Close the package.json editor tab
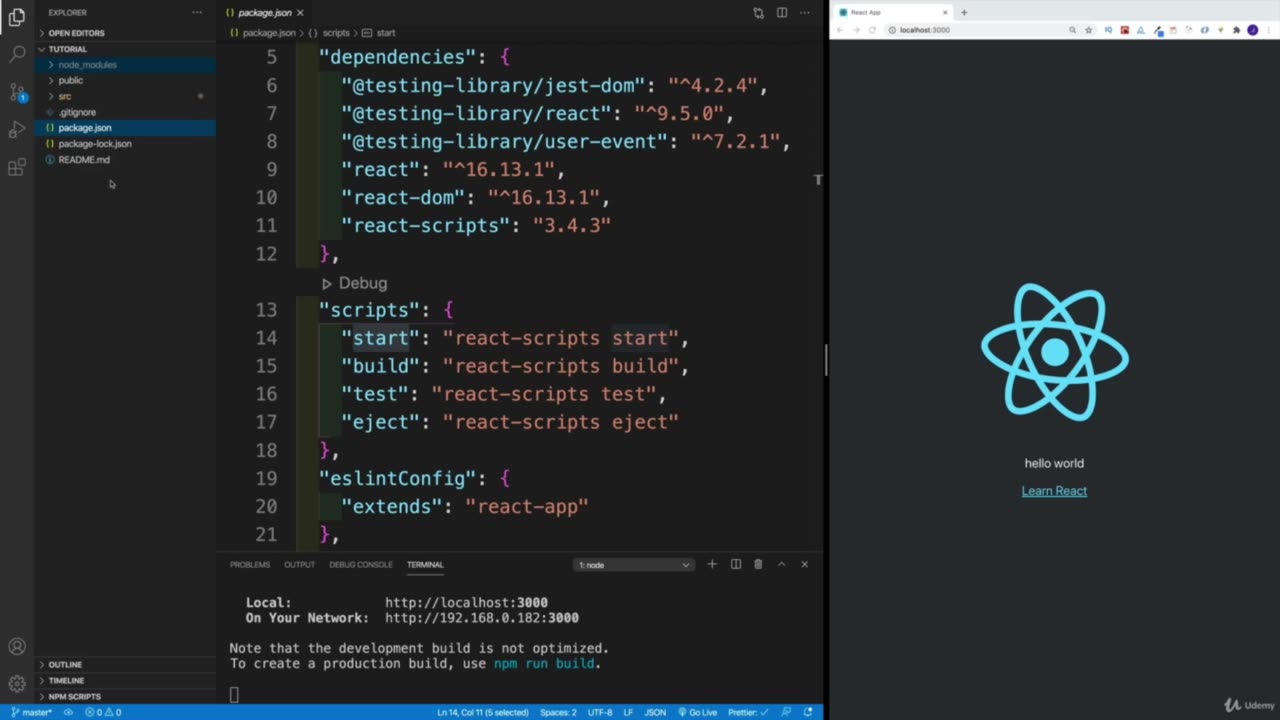Screen dimensions: 1280x720 click(x=300, y=12)
